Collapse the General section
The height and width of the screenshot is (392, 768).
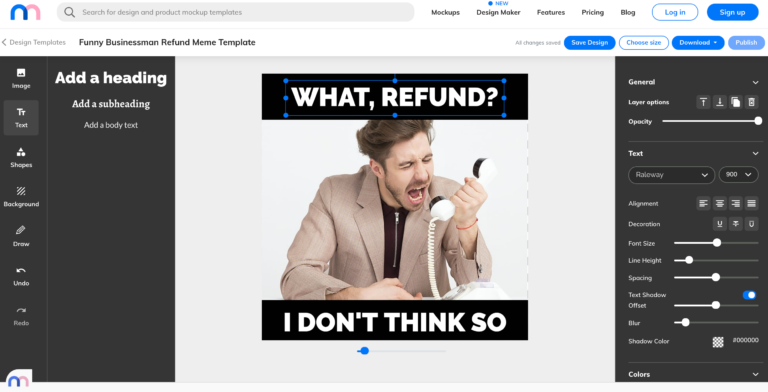[x=755, y=82]
